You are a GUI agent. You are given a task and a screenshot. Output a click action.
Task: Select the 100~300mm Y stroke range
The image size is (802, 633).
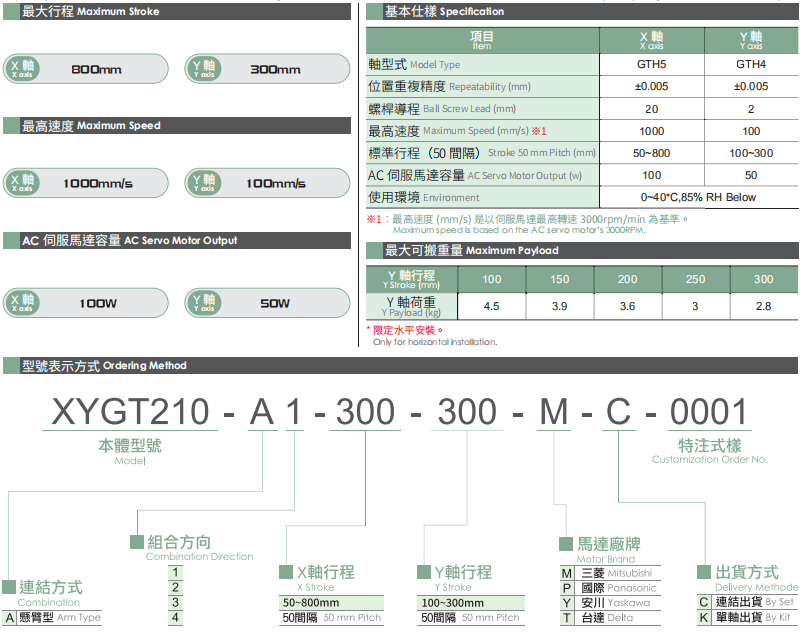[471, 602]
